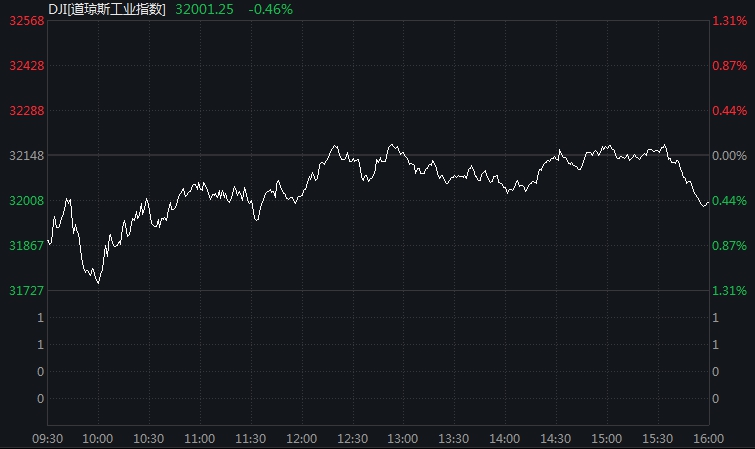This screenshot has width=755, height=449.
Task: Click the price line endpoint at close
Action: click(708, 202)
